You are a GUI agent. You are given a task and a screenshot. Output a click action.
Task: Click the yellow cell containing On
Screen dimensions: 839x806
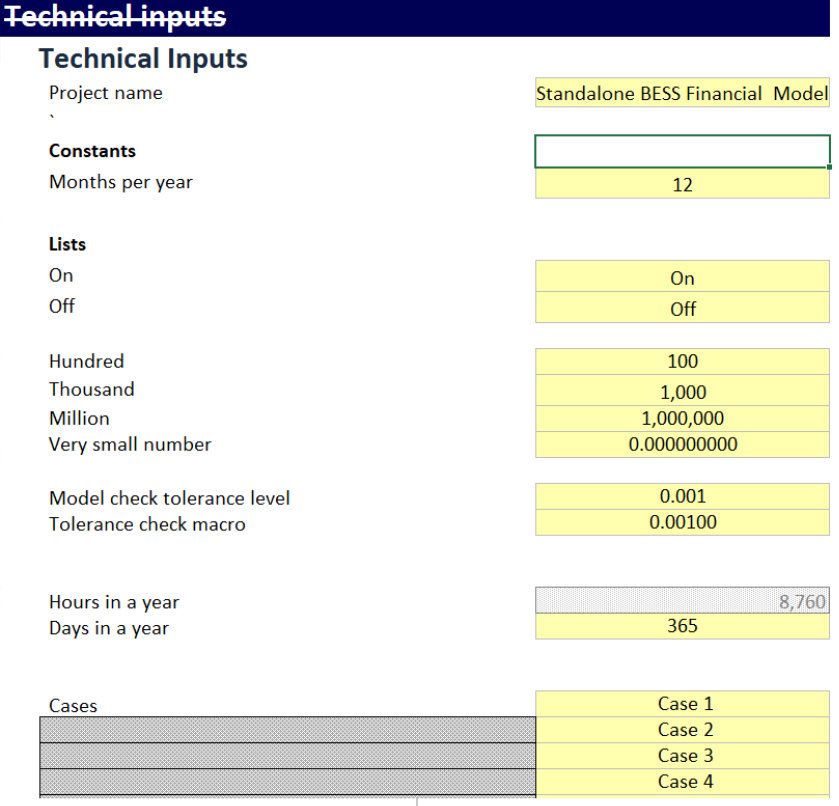click(682, 278)
